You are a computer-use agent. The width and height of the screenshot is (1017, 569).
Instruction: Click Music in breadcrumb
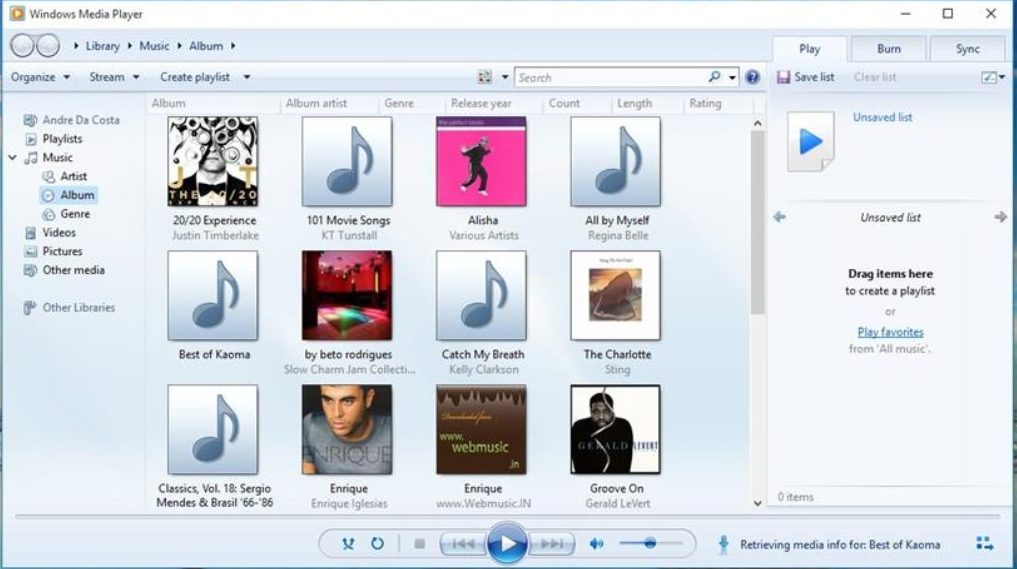(154, 46)
